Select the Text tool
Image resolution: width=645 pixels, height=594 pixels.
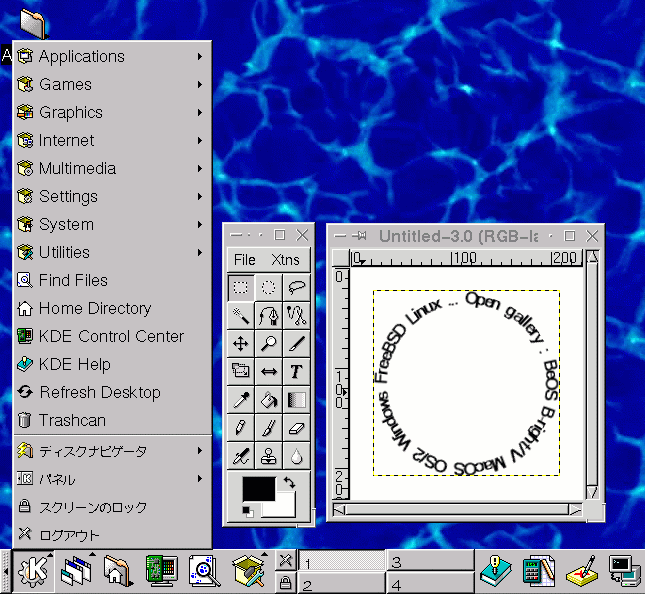pos(297,371)
